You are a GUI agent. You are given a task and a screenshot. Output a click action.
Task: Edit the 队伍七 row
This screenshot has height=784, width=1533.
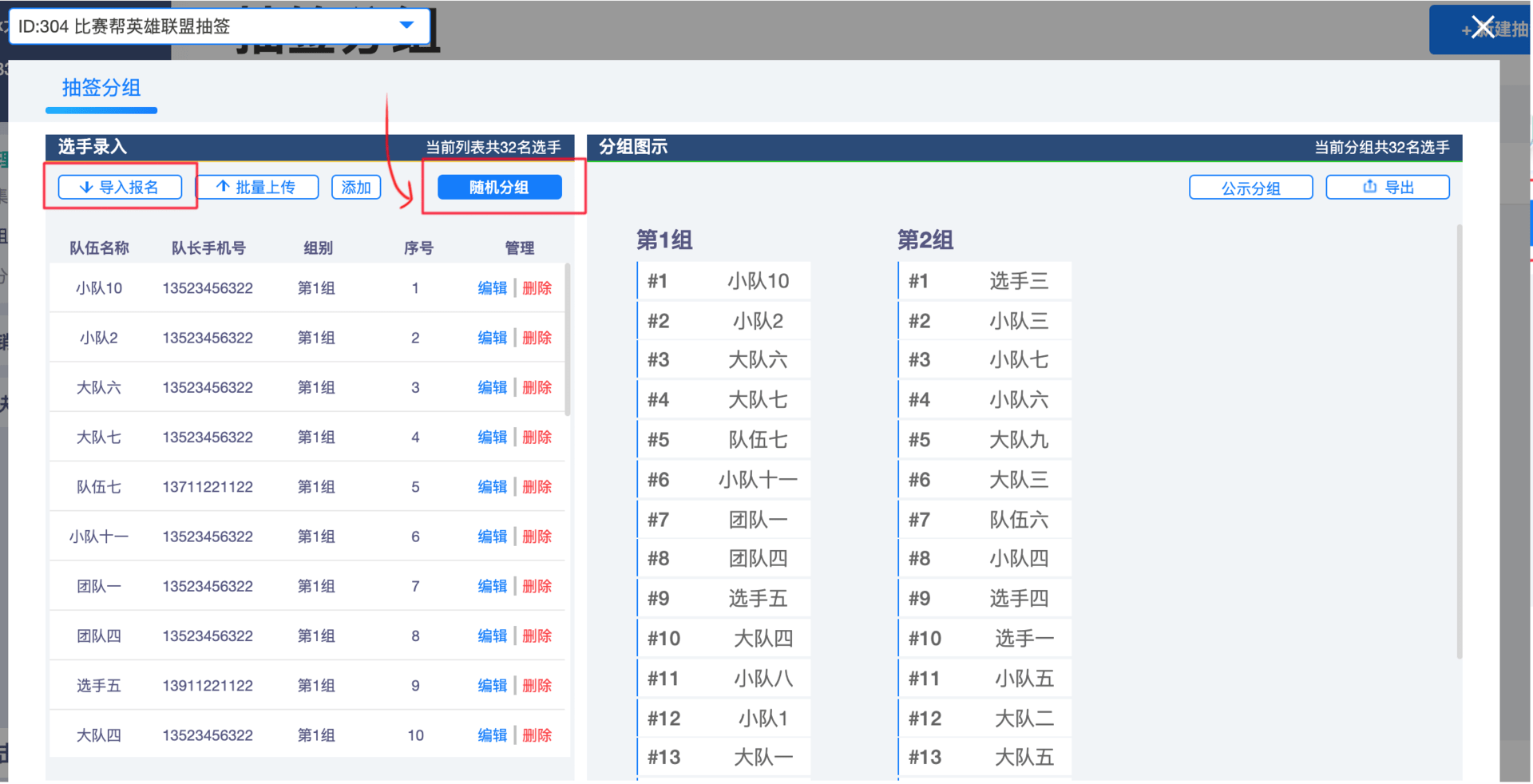[493, 487]
